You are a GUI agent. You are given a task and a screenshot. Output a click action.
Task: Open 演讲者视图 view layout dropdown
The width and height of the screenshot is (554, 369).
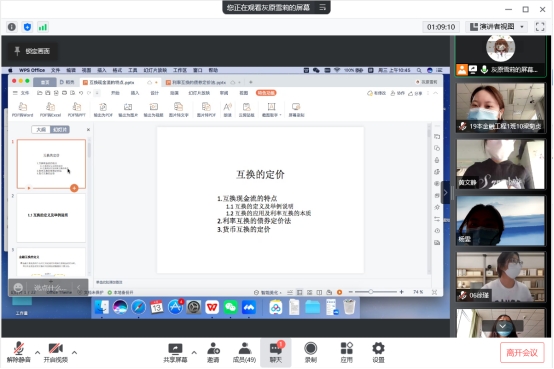[498, 27]
